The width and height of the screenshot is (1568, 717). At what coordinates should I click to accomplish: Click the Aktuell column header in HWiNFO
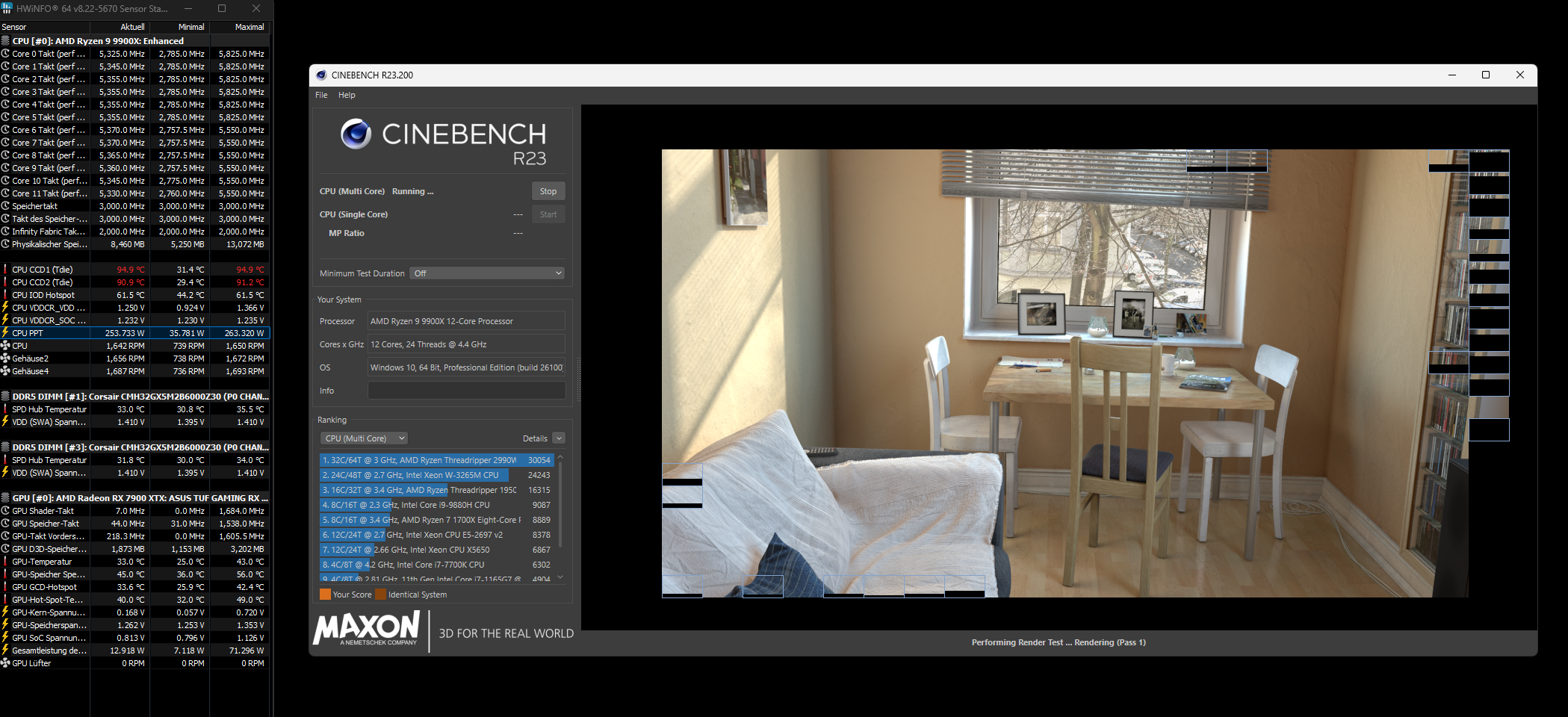[120, 27]
